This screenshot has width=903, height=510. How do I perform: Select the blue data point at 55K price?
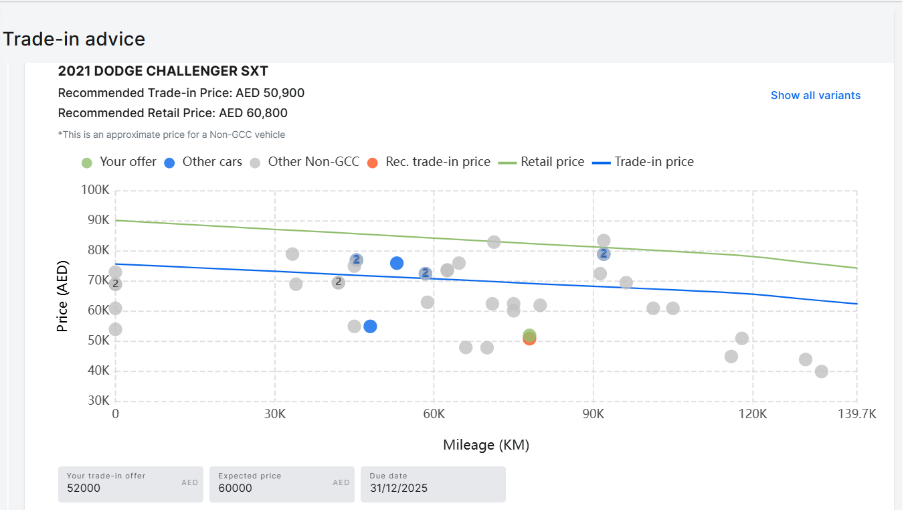(370, 326)
